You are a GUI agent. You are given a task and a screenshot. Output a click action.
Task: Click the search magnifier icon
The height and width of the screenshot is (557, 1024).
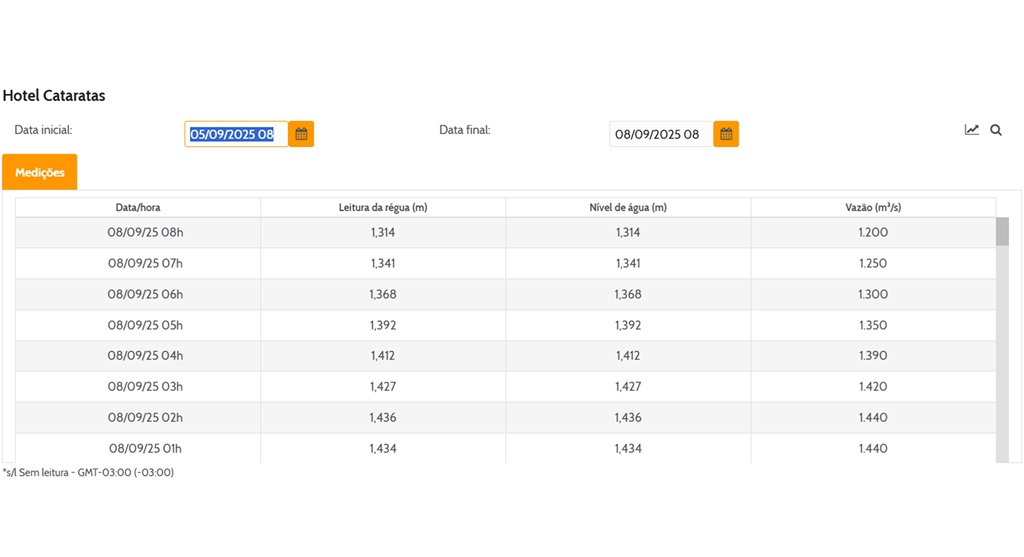click(996, 130)
